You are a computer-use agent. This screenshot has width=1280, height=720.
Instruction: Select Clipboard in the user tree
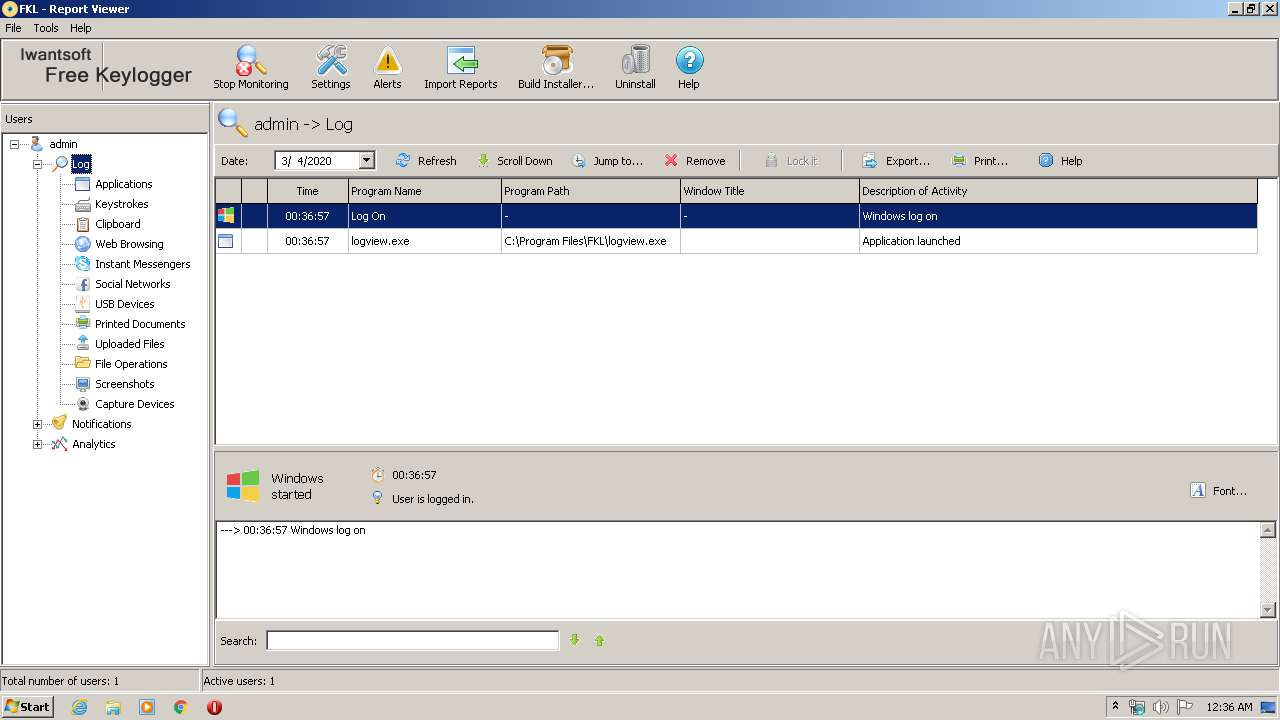pyautogui.click(x=117, y=224)
